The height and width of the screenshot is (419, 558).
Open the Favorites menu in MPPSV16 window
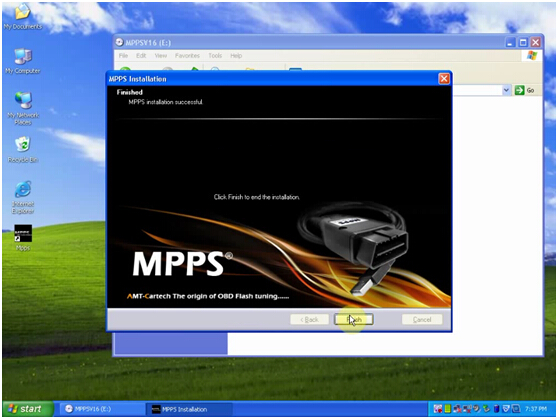tap(187, 56)
